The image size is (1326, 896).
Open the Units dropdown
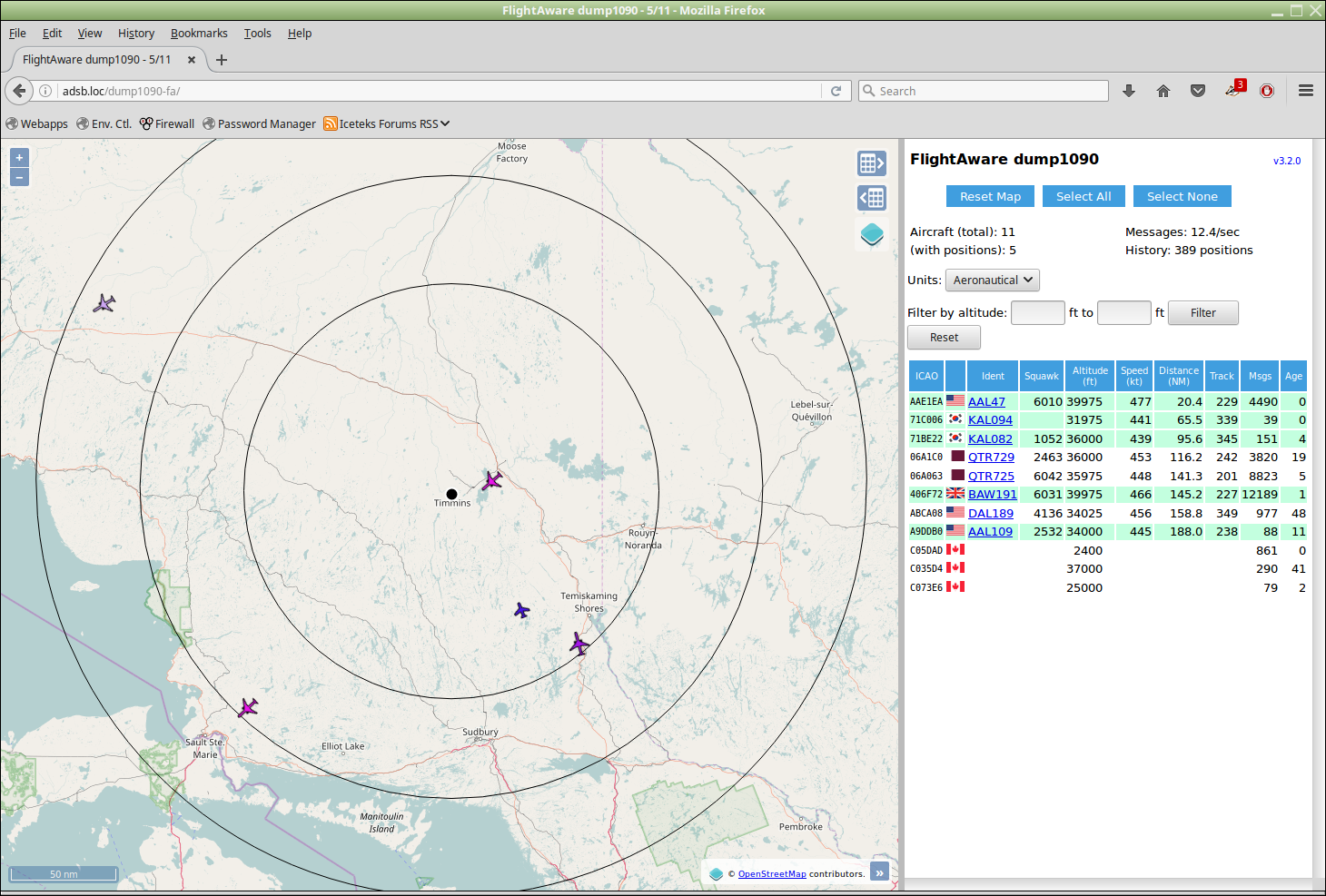992,281
